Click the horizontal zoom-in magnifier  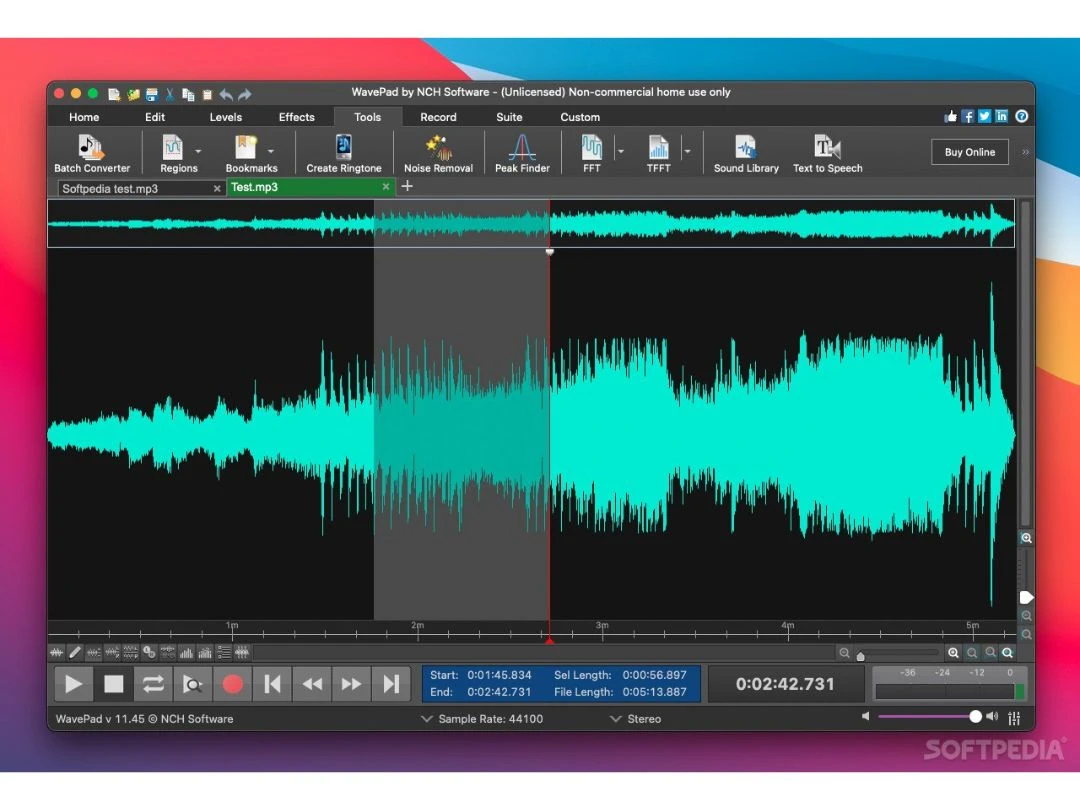(953, 652)
